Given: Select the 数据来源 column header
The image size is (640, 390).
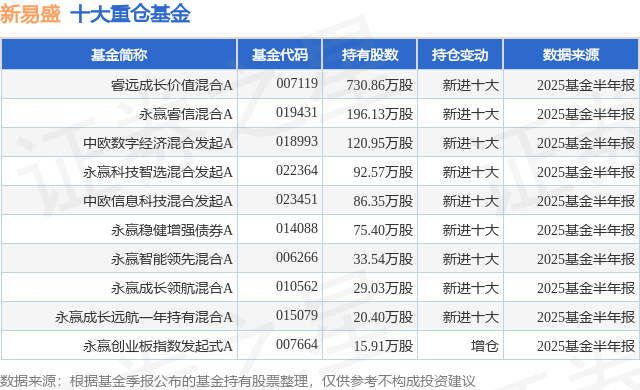Looking at the screenshot, I should 571,55.
